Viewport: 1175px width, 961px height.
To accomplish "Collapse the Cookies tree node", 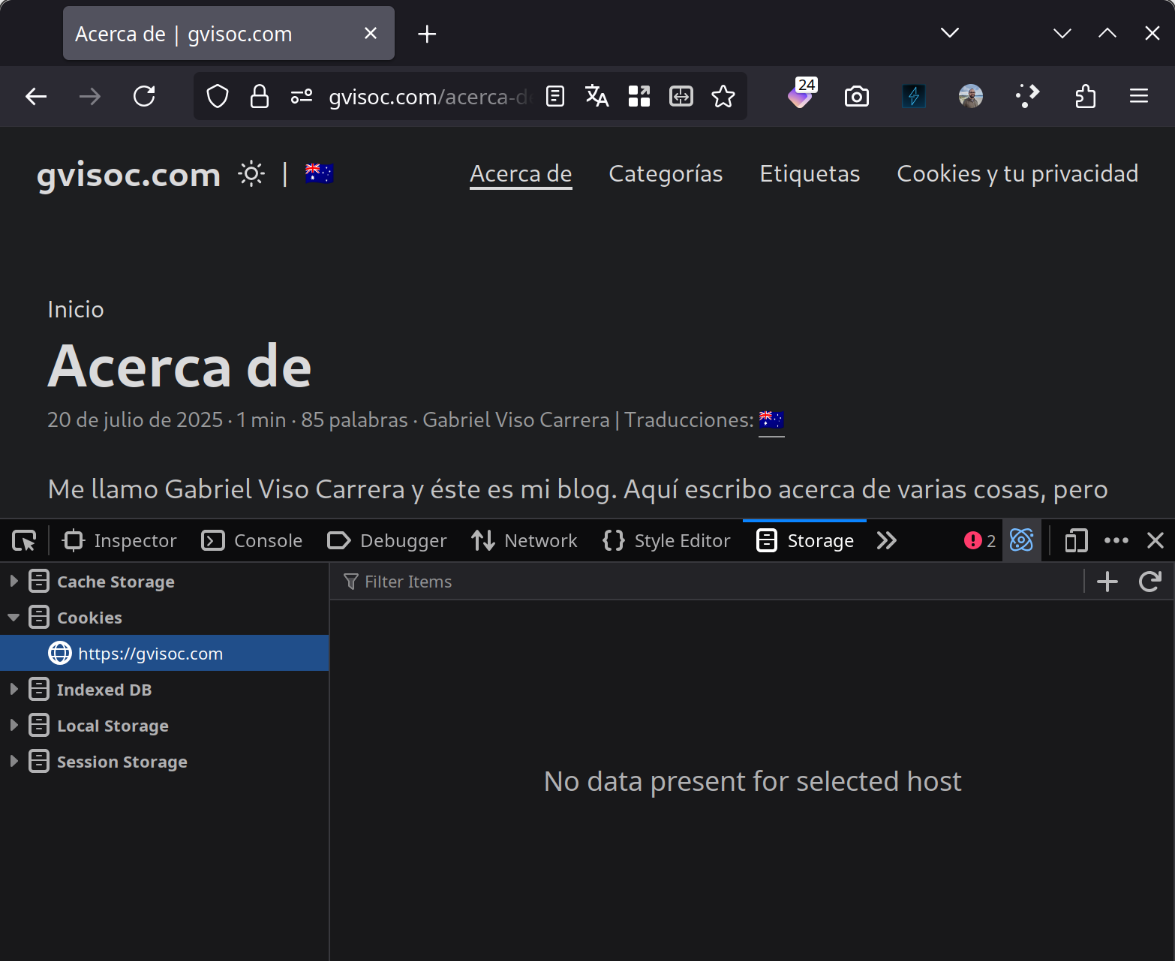I will (13, 617).
